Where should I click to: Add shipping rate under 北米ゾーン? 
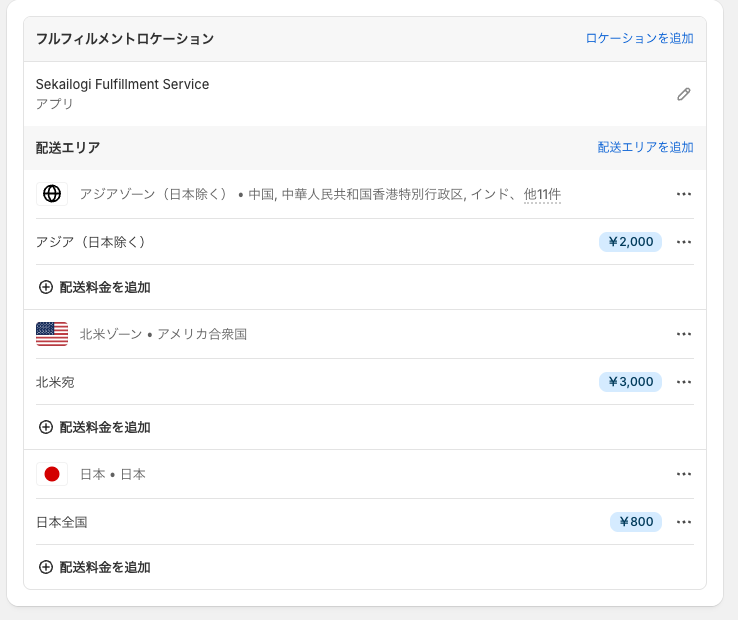(95, 427)
